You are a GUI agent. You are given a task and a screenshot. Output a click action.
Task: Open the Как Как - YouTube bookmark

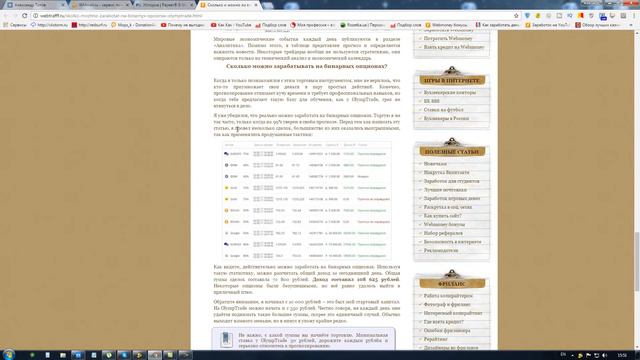point(231,25)
